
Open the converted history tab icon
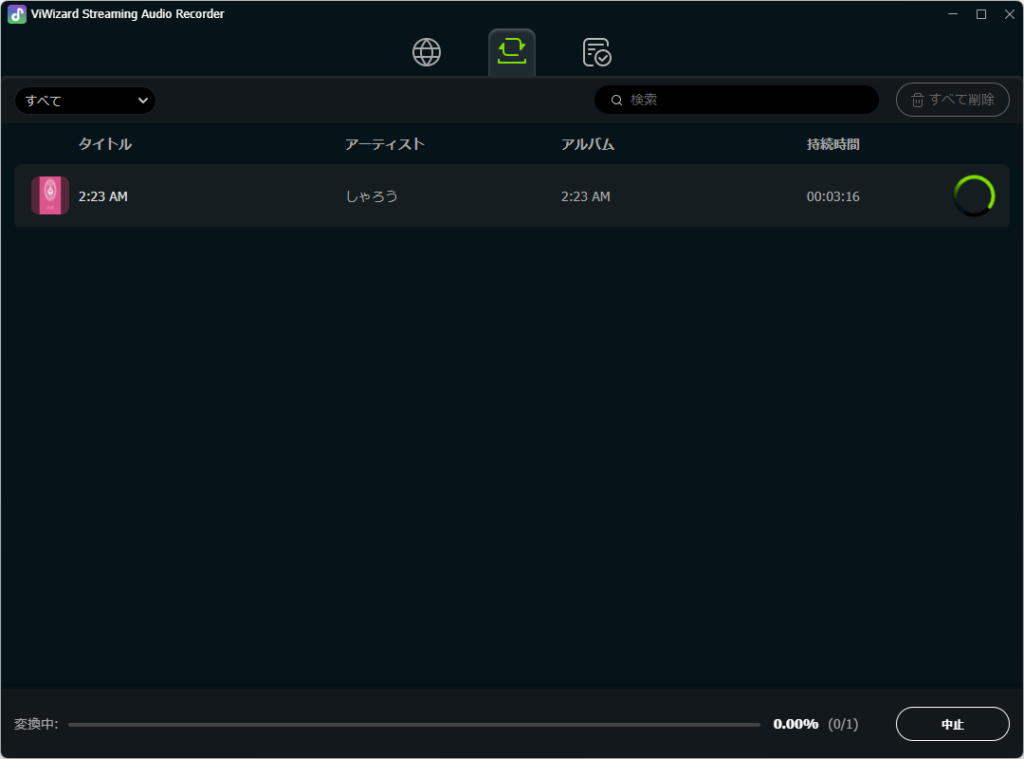pyautogui.click(x=597, y=52)
